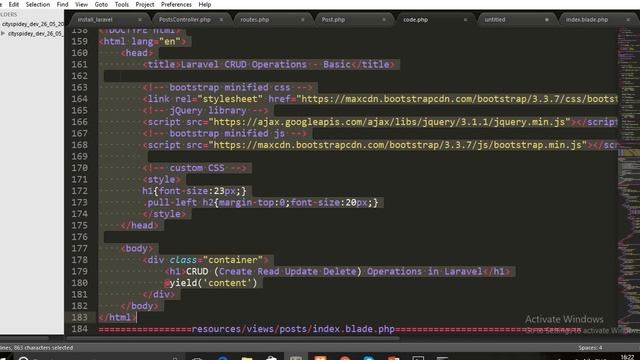The height and width of the screenshot is (360, 640).
Task: Open the Spaces: 4 indentation setting
Action: coord(590,348)
